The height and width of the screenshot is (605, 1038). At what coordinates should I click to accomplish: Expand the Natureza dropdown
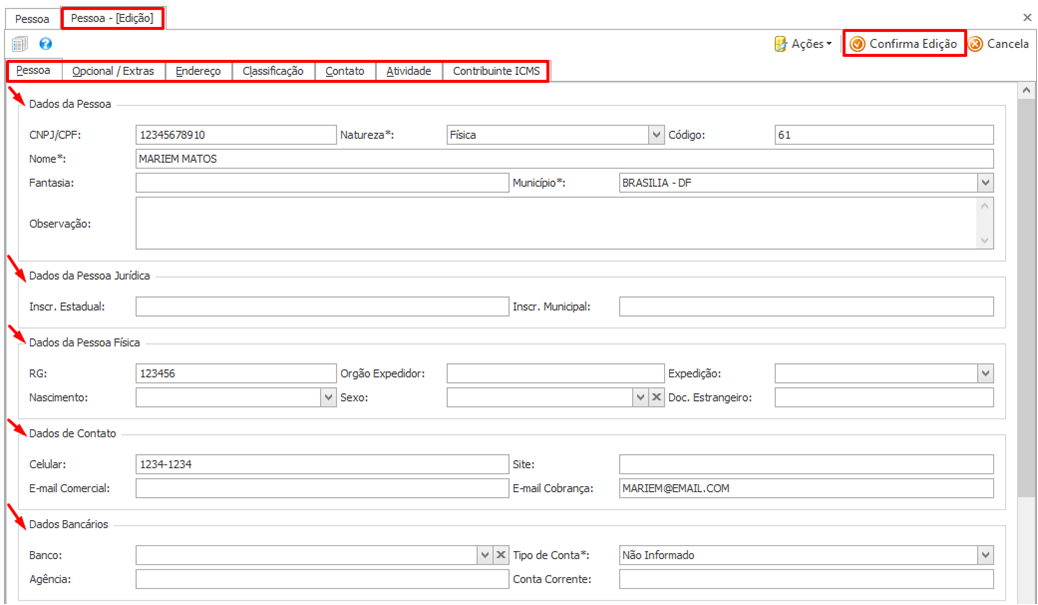[x=656, y=134]
